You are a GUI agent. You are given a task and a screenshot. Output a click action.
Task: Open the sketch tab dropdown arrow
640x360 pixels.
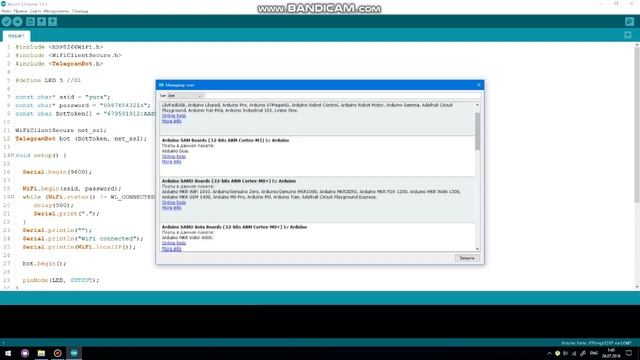coord(628,36)
